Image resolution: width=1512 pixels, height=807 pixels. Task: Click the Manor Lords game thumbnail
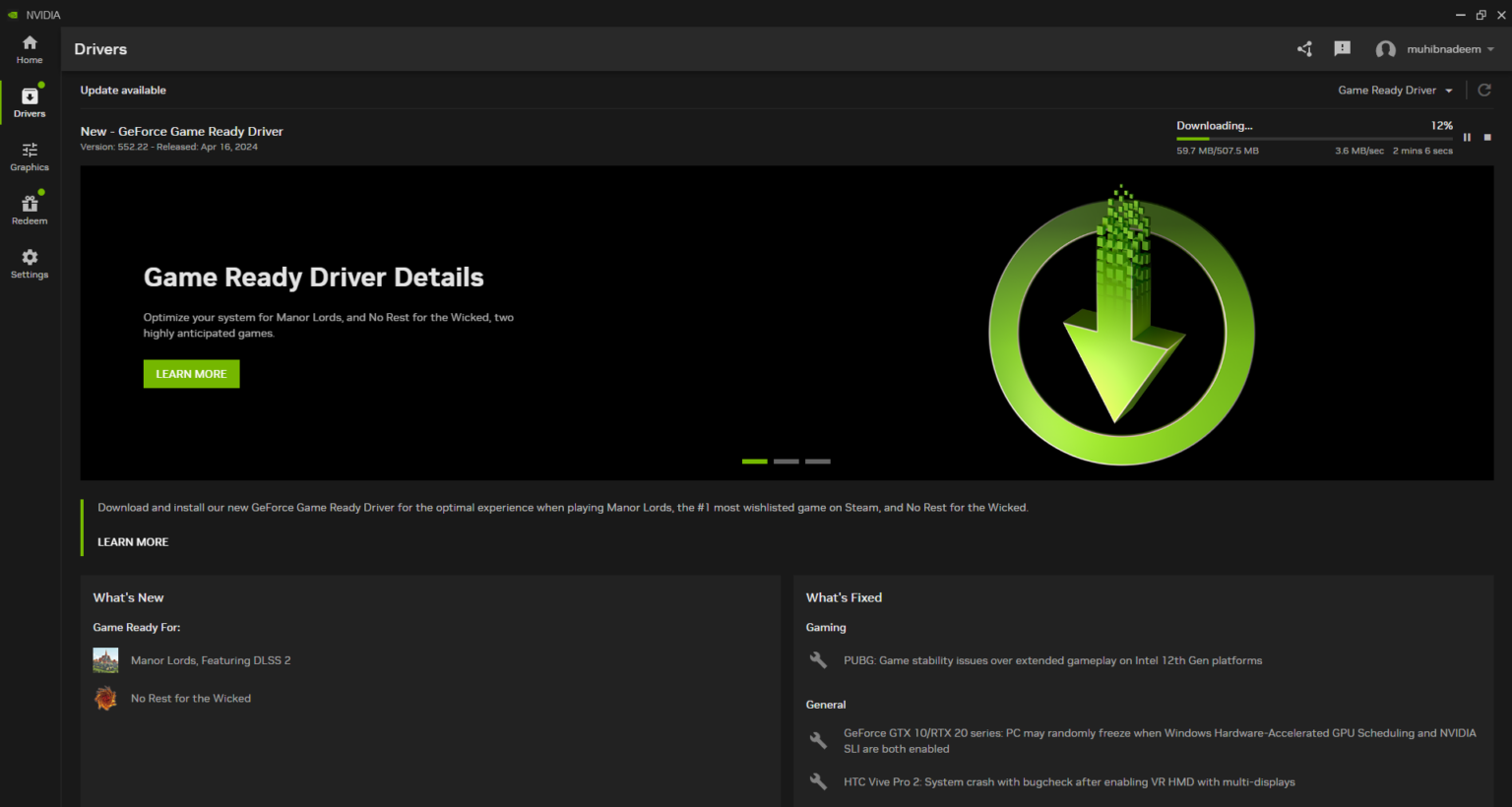click(x=105, y=660)
